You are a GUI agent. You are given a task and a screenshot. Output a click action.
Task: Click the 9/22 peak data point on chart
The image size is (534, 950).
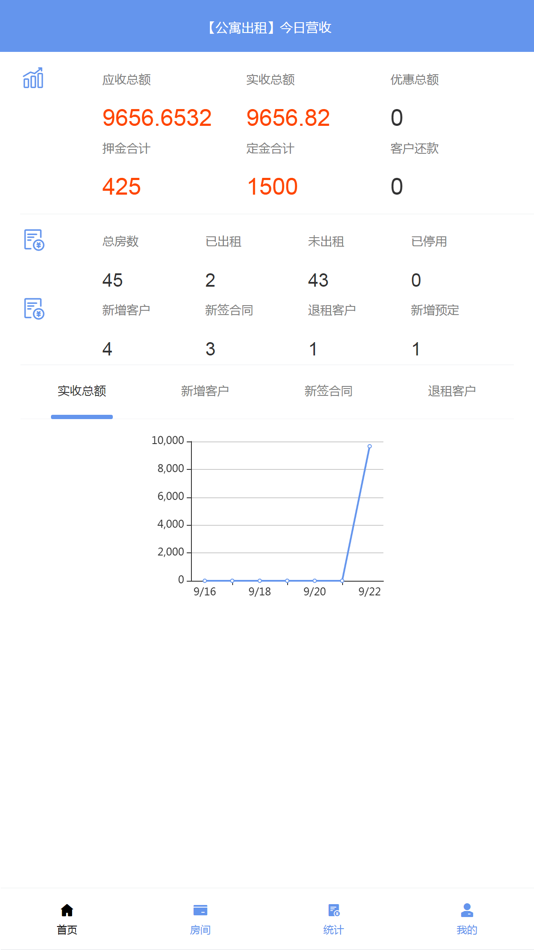pos(369,447)
